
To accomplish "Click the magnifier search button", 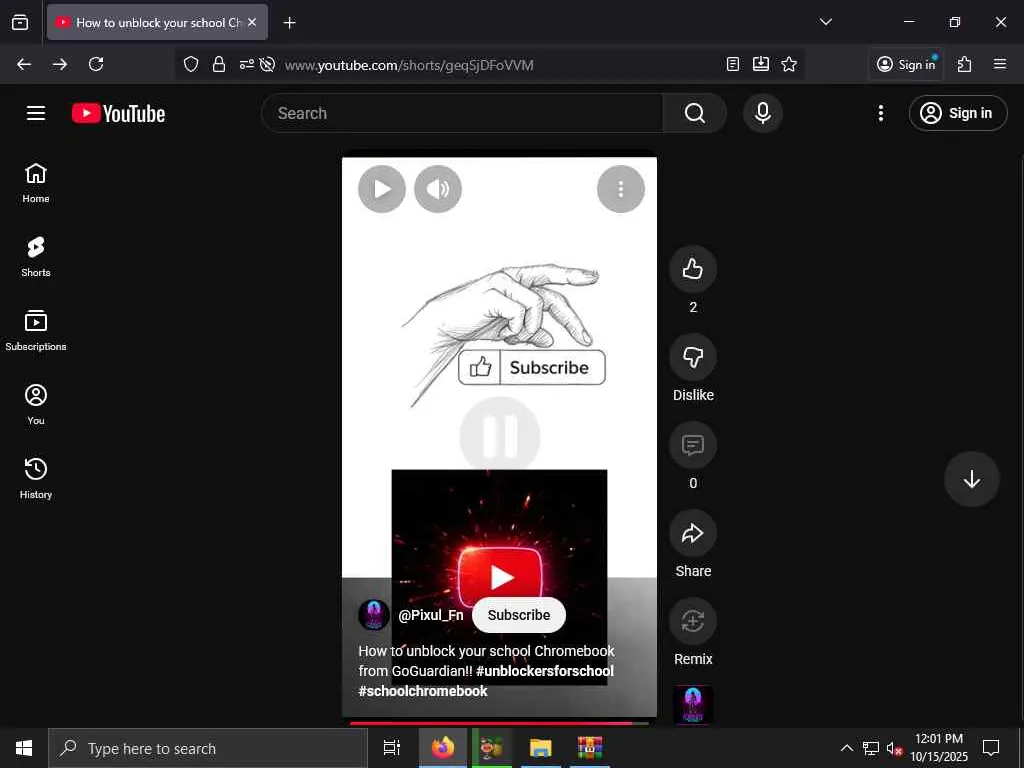I will coord(695,113).
